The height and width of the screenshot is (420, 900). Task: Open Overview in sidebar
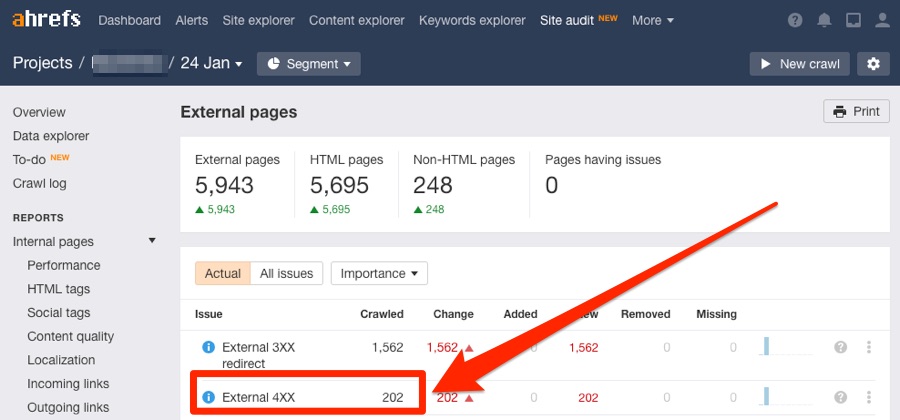pyautogui.click(x=39, y=112)
